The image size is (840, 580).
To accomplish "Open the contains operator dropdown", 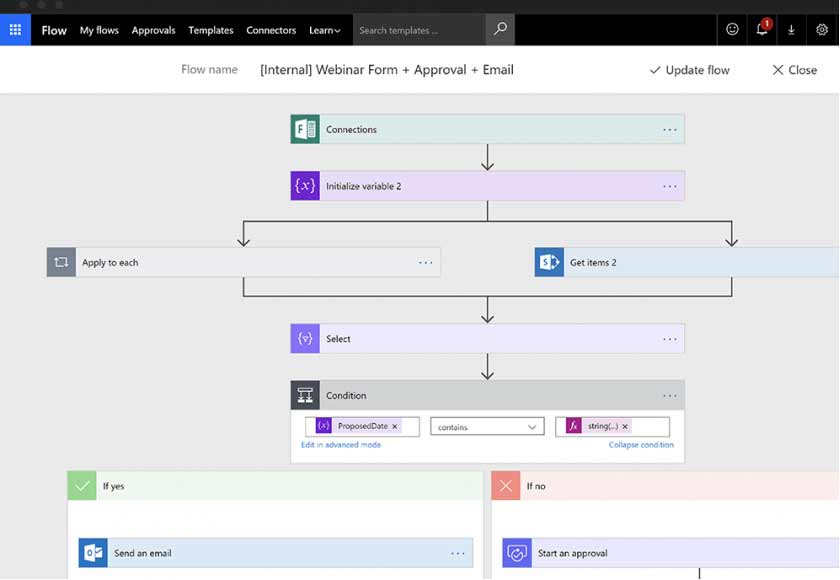I will (x=487, y=425).
